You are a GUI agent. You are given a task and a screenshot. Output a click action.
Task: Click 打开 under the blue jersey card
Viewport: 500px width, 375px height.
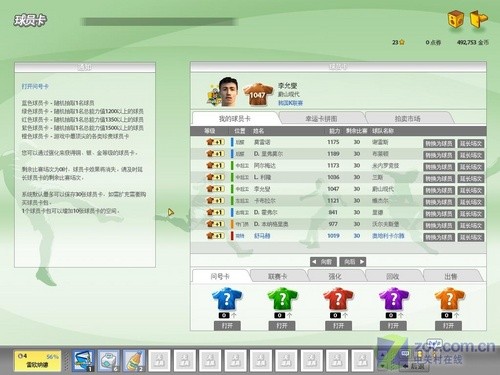pyautogui.click(x=227, y=325)
